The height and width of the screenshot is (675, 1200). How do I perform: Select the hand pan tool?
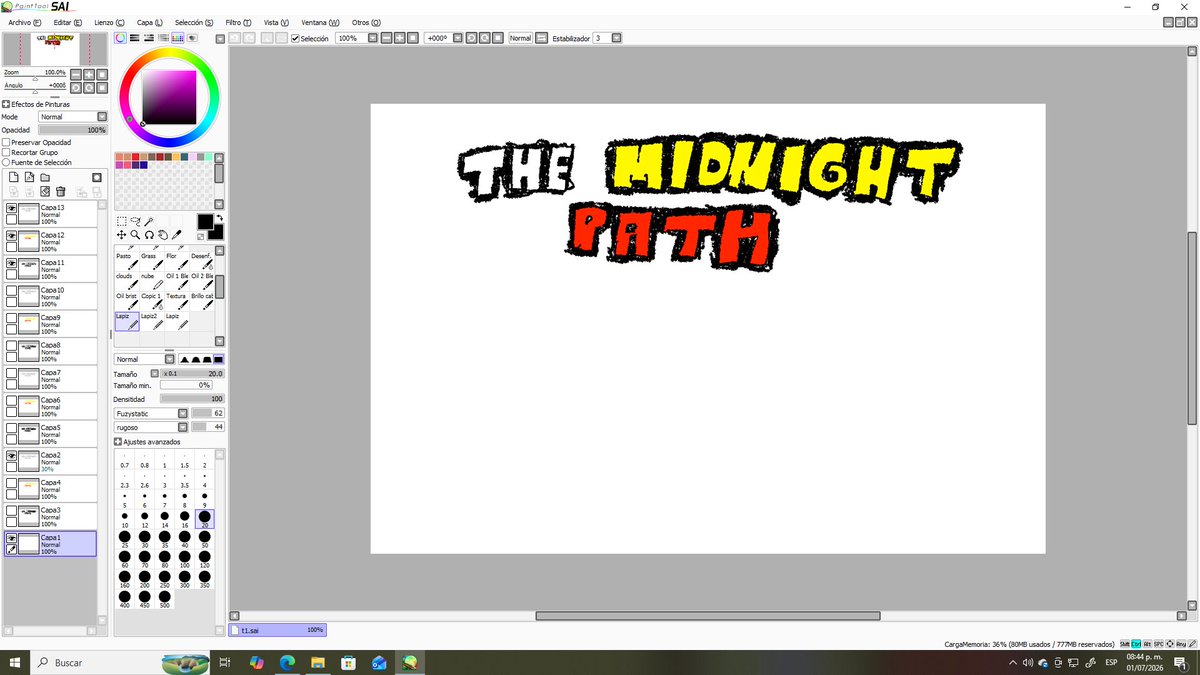click(163, 235)
